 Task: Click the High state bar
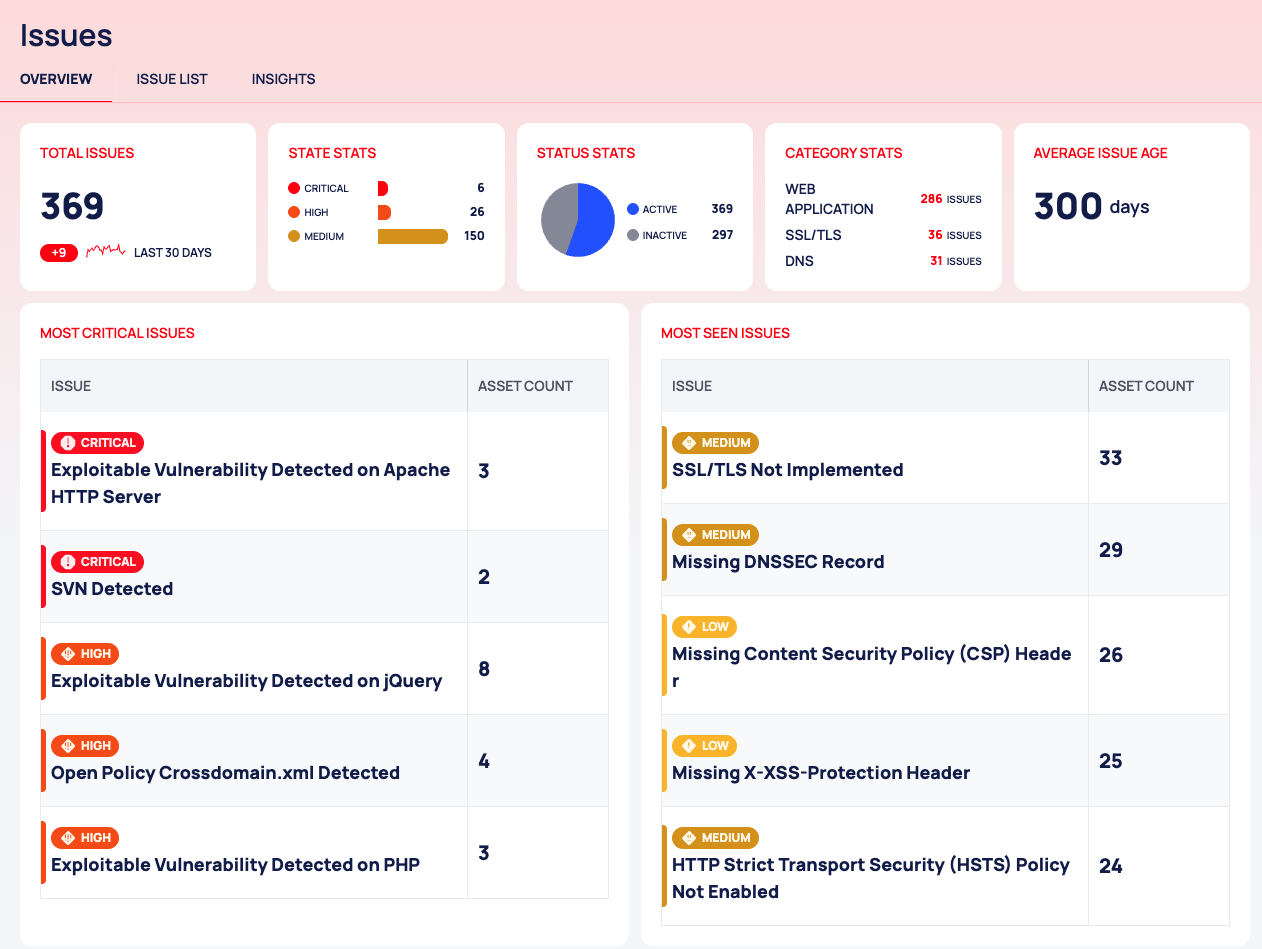pos(384,212)
